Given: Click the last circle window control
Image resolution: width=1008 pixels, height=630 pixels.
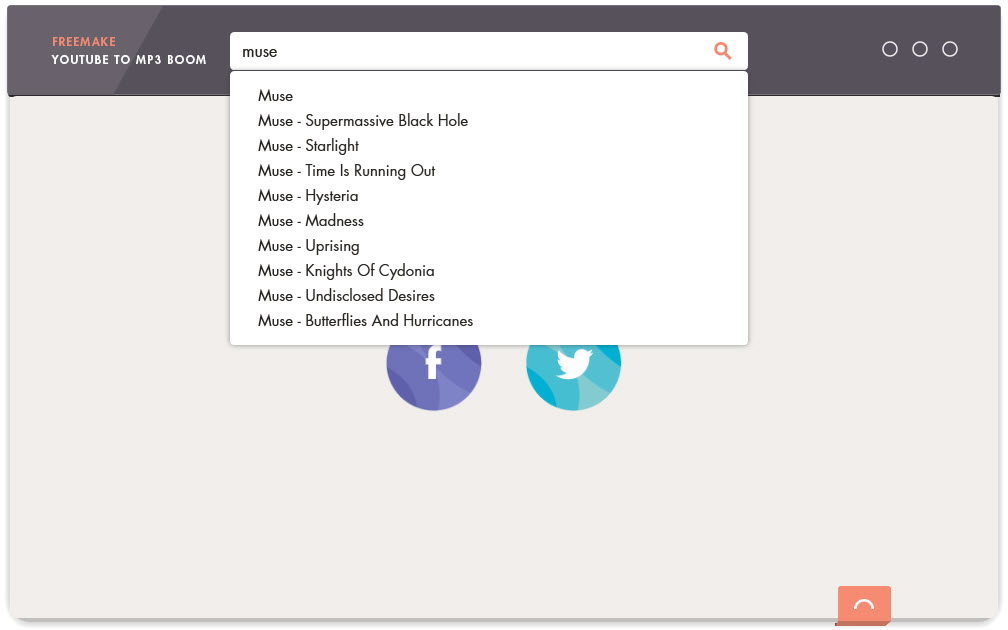Looking at the screenshot, I should point(950,50).
